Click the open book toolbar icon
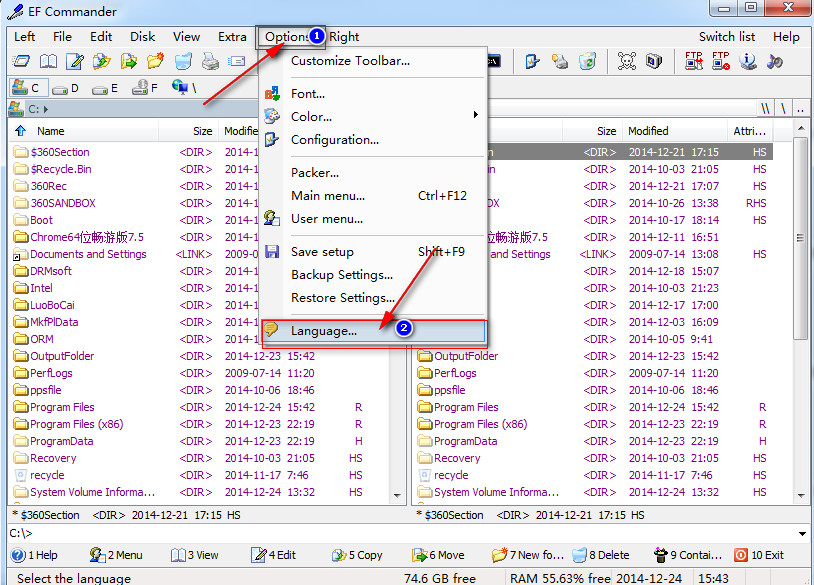The height and width of the screenshot is (585, 814). pyautogui.click(x=47, y=62)
